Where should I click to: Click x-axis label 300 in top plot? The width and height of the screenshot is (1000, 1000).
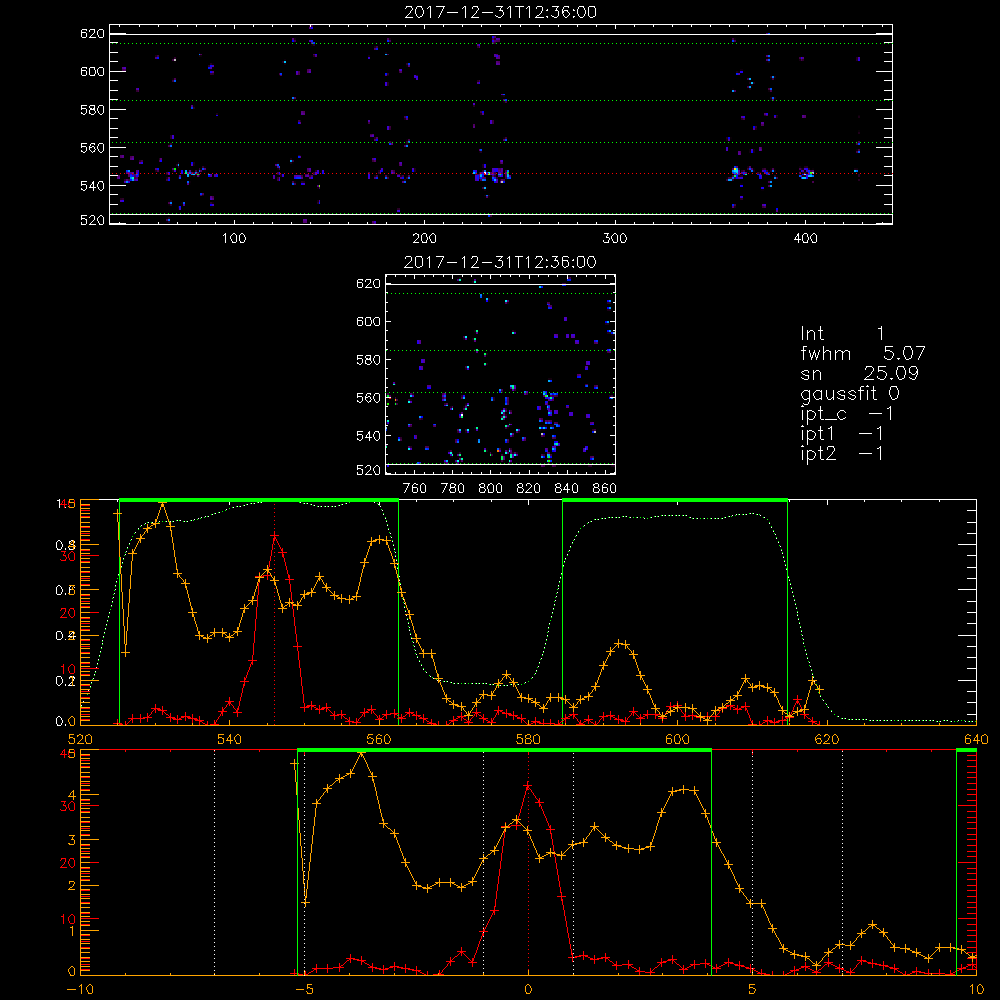[x=615, y=239]
